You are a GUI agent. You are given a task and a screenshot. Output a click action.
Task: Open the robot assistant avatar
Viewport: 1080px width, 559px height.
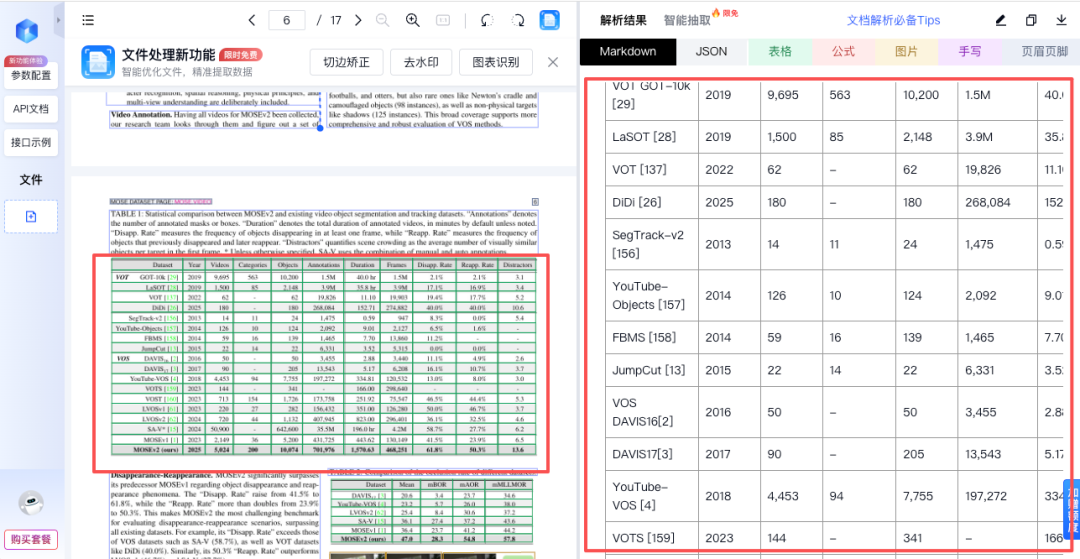point(31,504)
